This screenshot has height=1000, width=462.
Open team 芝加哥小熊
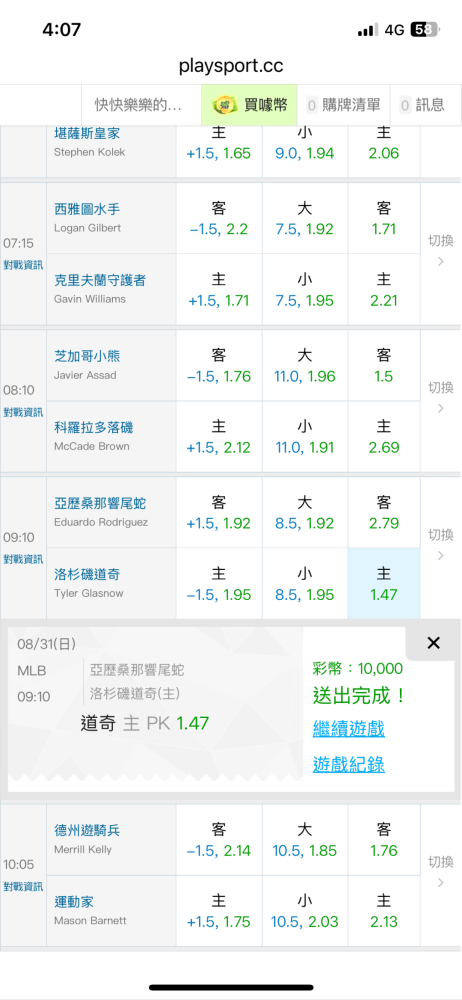coord(87,356)
